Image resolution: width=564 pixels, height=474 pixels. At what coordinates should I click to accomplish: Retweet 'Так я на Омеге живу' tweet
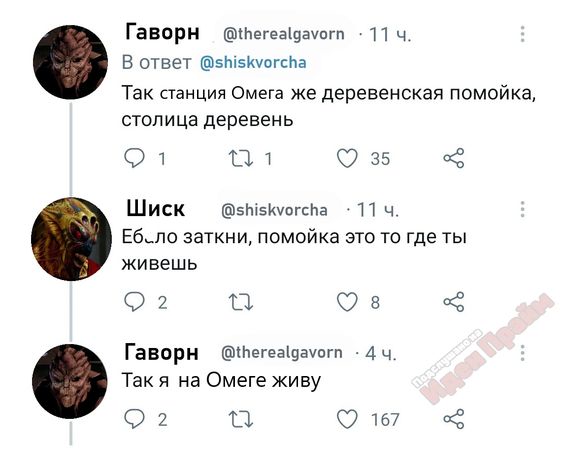coord(241,419)
